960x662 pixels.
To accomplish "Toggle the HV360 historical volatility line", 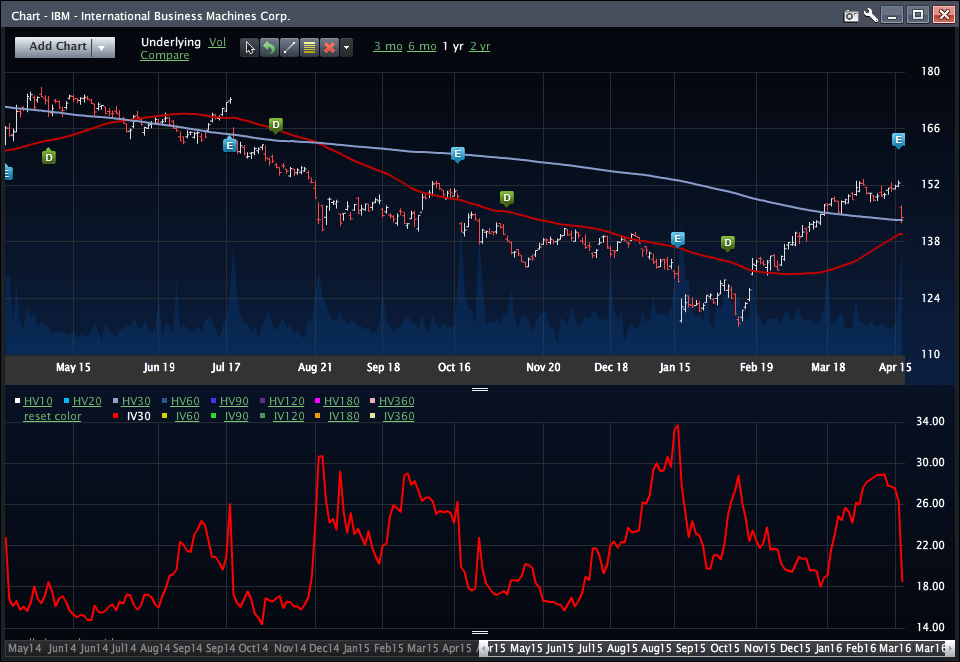I will (x=396, y=401).
